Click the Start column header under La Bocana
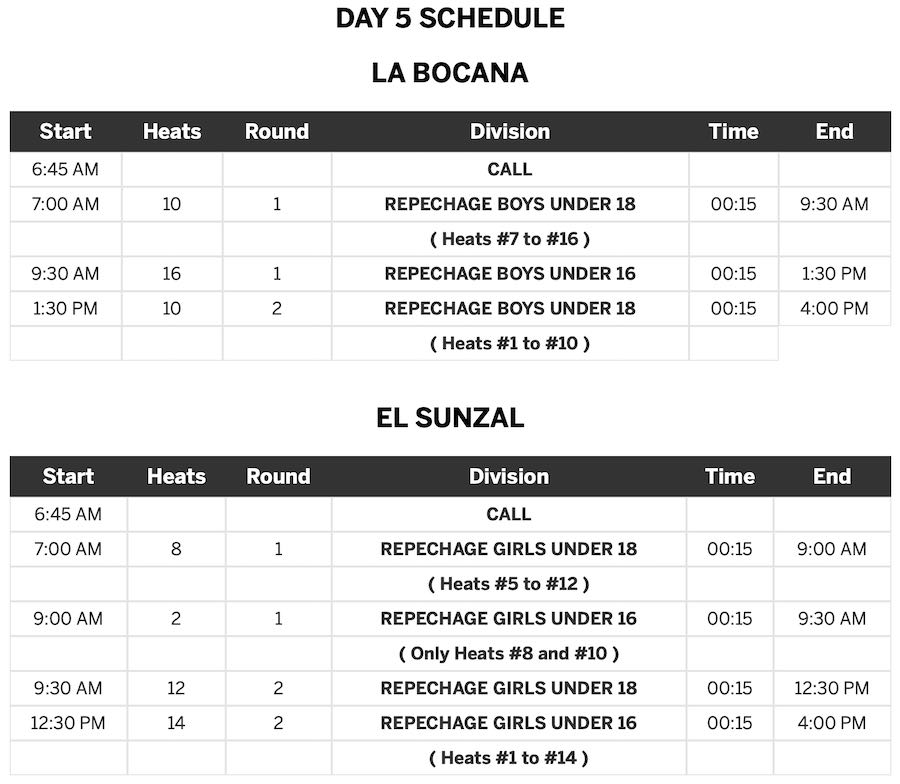This screenshot has height=784, width=900. tap(66, 131)
